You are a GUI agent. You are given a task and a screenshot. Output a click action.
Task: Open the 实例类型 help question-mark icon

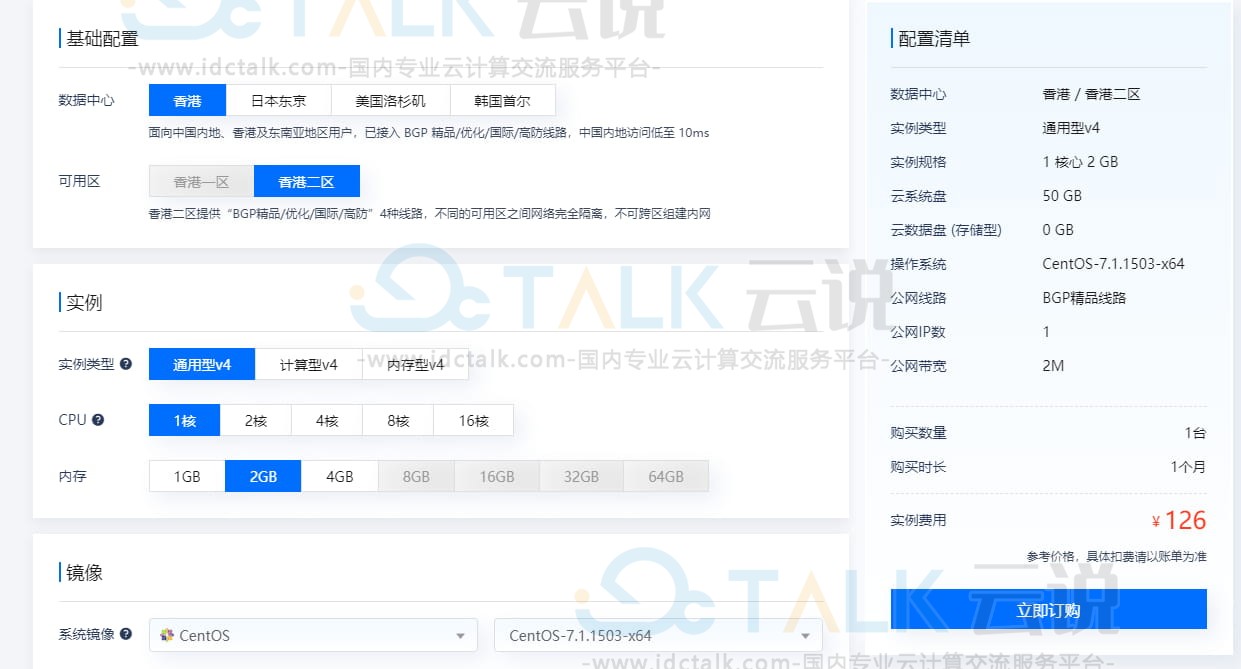[126, 364]
